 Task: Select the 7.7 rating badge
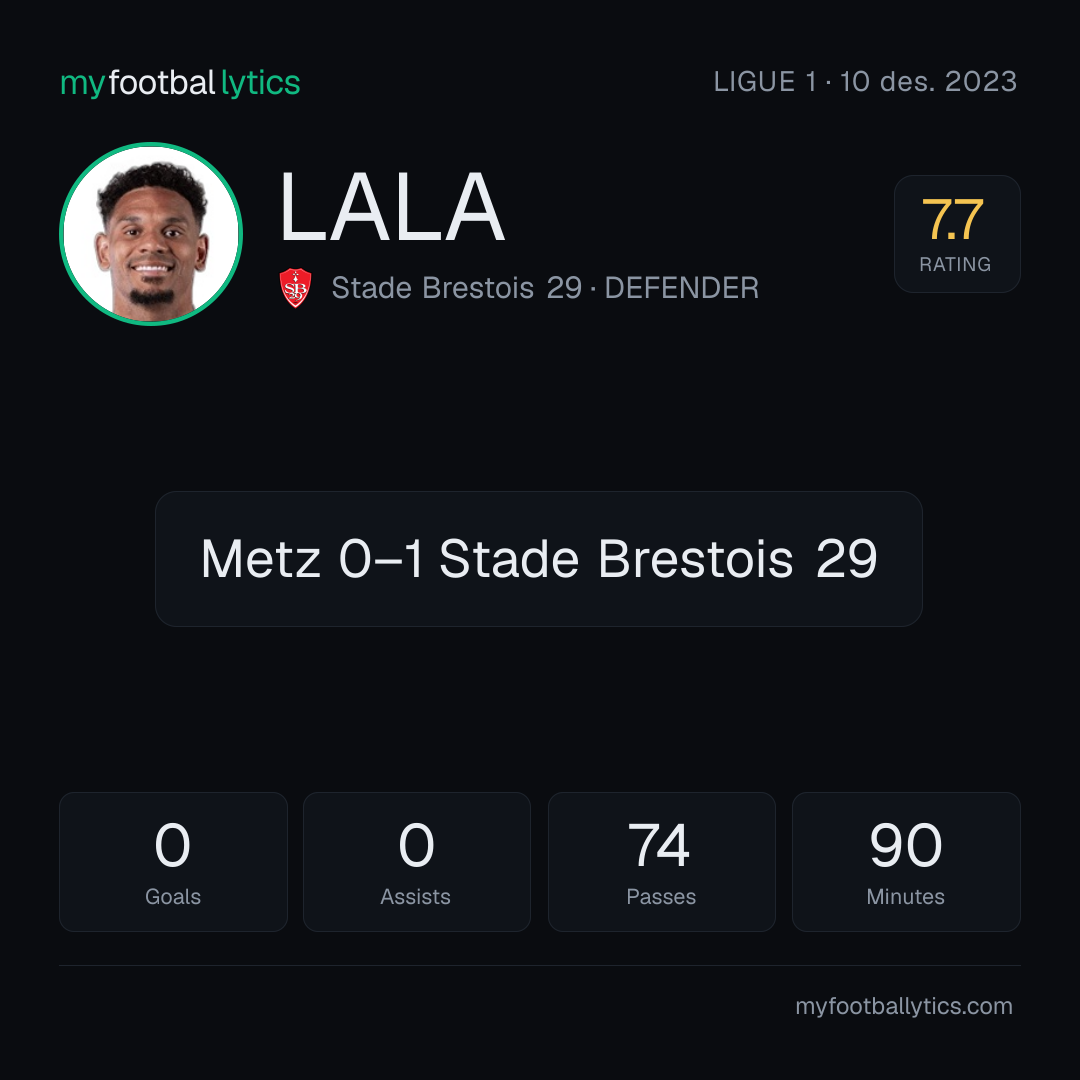957,234
